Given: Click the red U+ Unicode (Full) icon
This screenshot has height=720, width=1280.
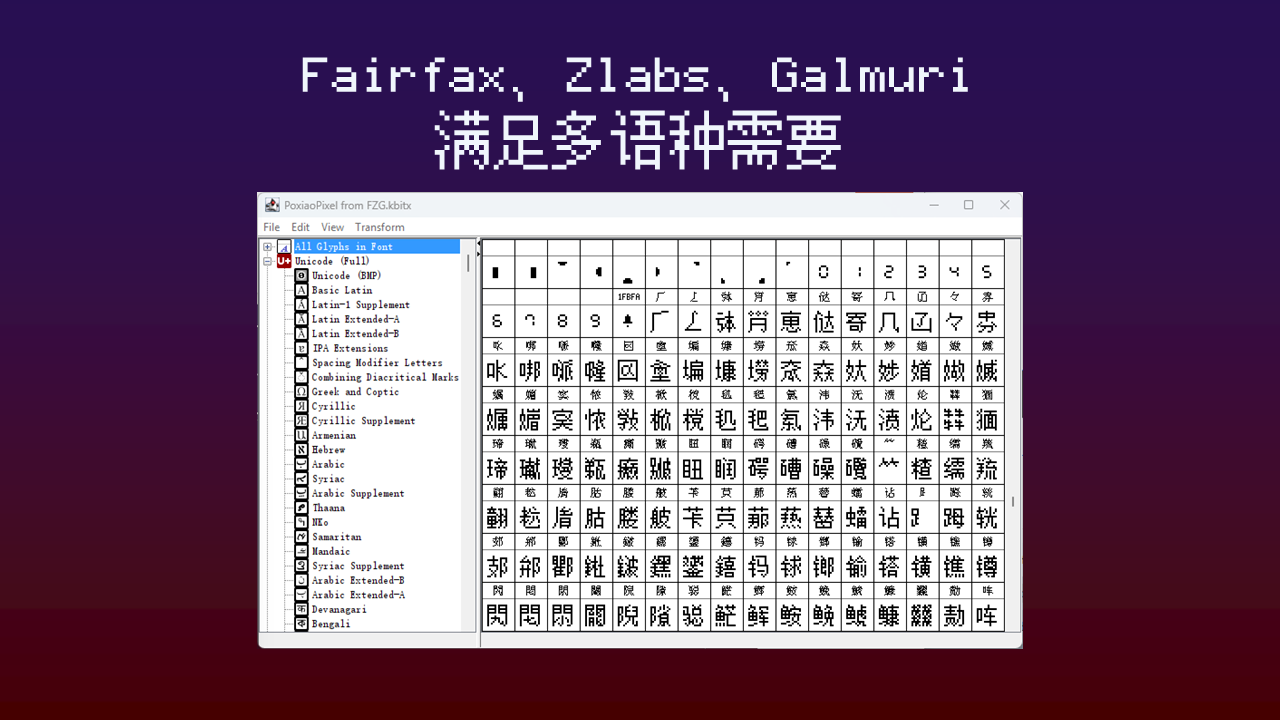Looking at the screenshot, I should point(284,261).
